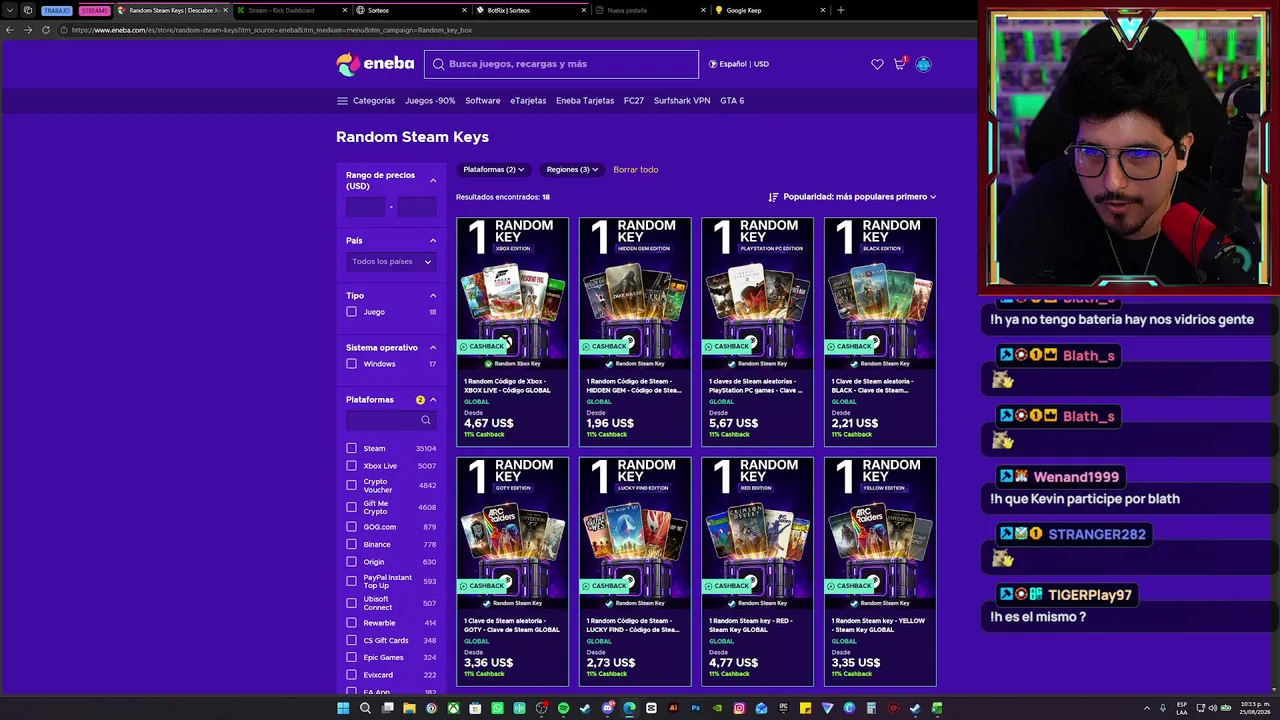Reload the page in the browser
Screen dimensions: 1280x720
coord(46,30)
